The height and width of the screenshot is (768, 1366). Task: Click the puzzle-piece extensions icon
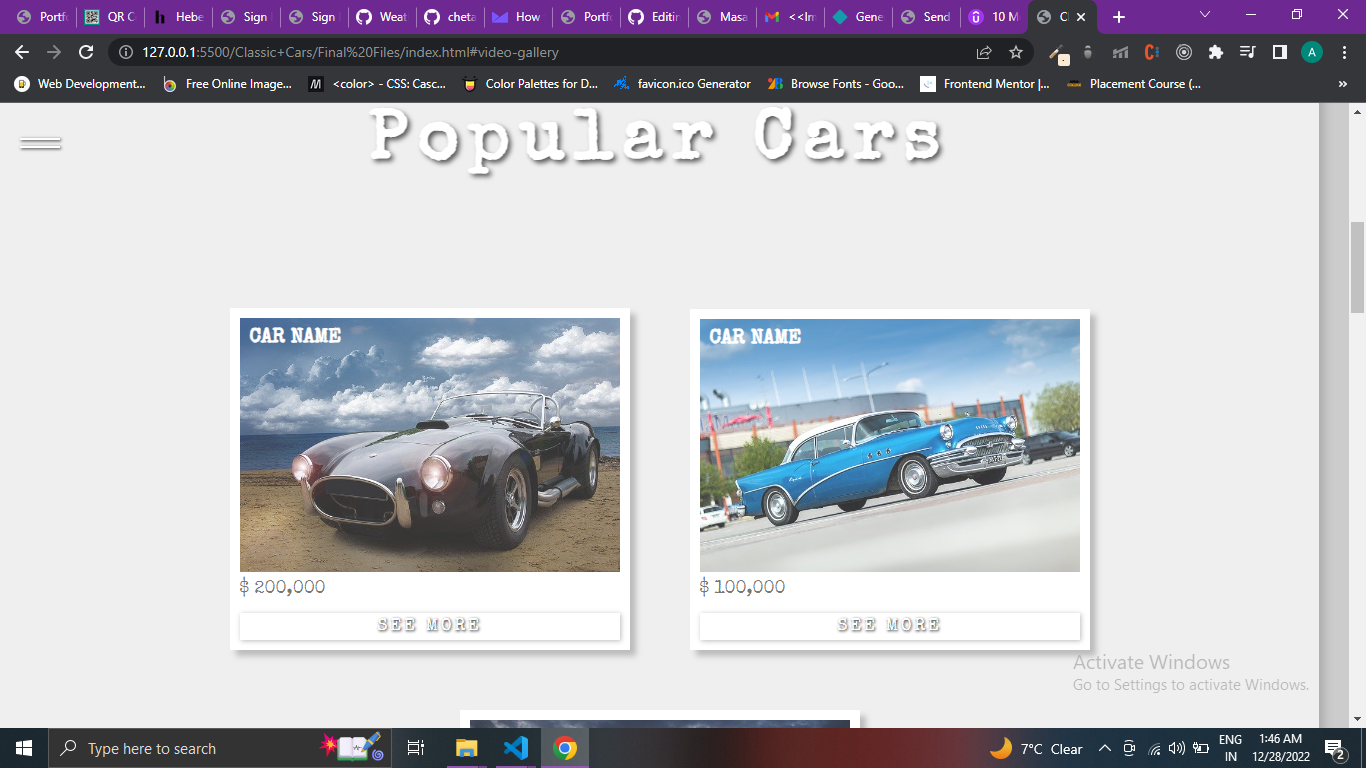(x=1215, y=52)
